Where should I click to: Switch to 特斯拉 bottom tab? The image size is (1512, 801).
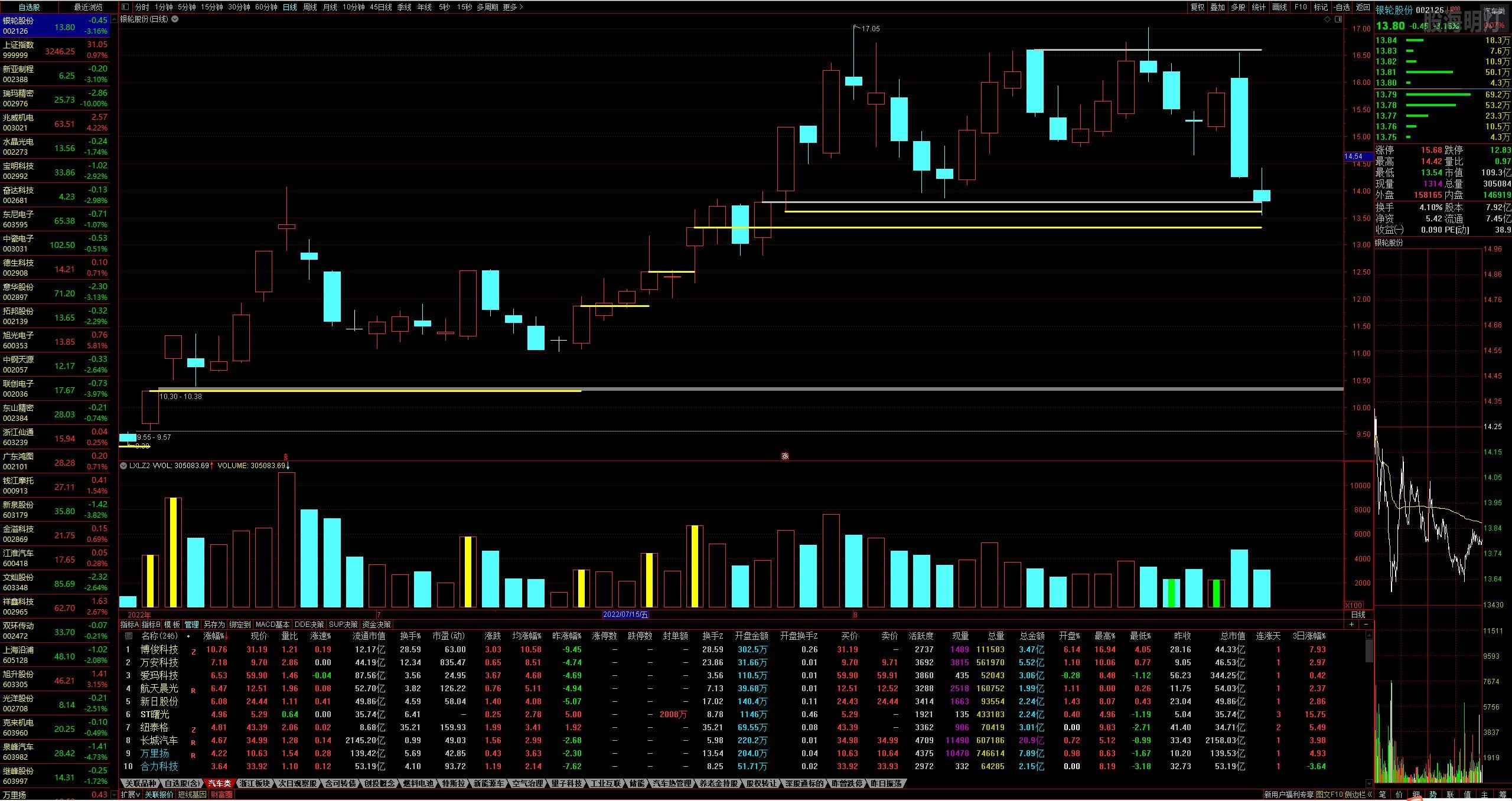[x=454, y=783]
